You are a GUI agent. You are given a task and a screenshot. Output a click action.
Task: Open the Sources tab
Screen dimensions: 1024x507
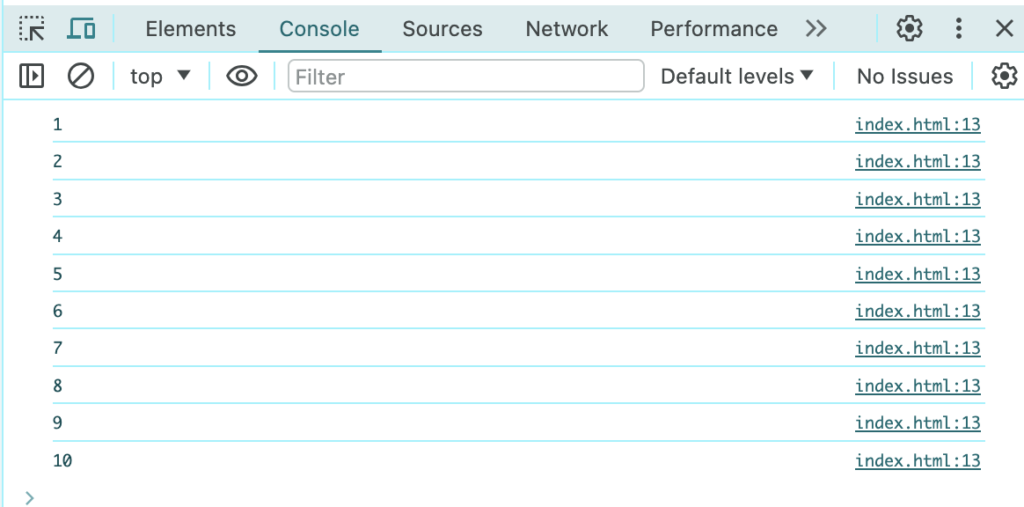point(443,29)
